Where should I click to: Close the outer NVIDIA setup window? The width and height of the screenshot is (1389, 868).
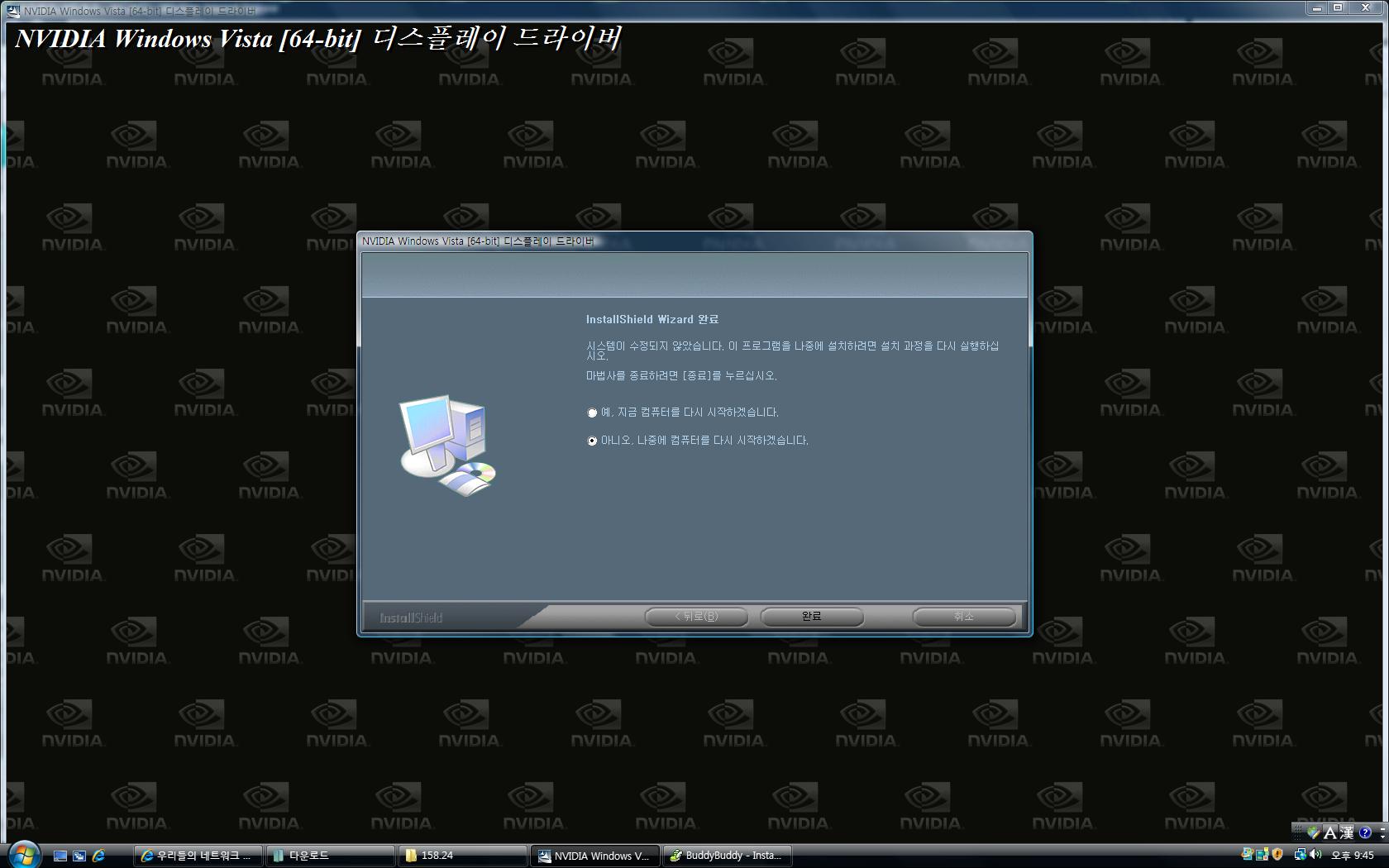point(1366,7)
